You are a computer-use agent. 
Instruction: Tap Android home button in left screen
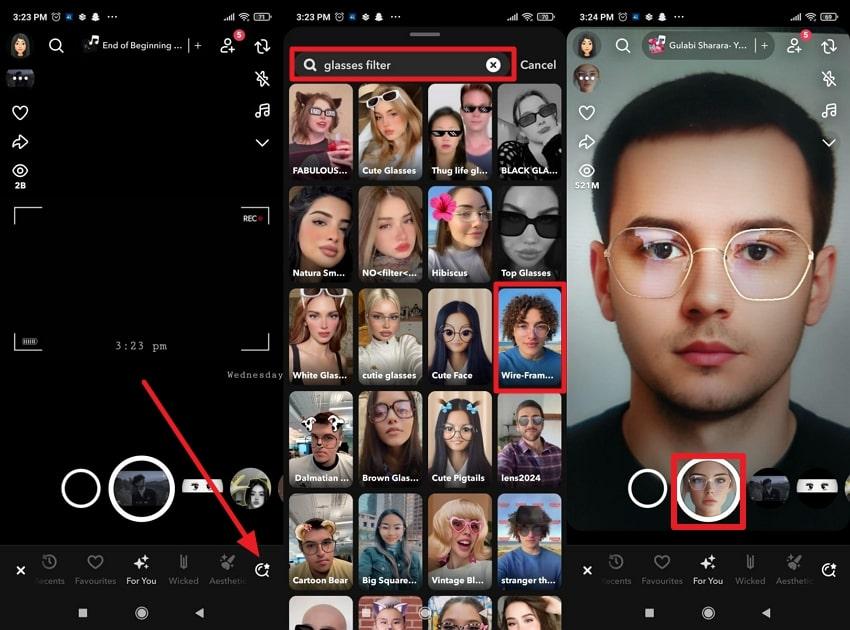click(x=141, y=613)
